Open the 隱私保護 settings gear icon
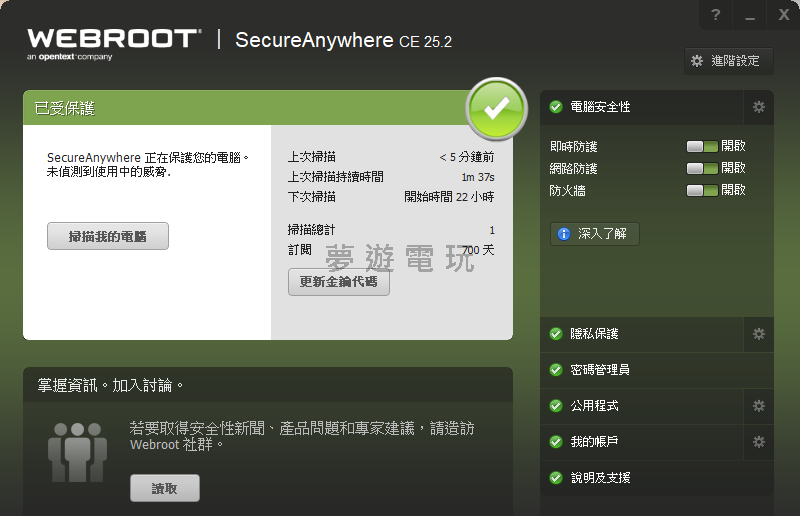Viewport: 800px width, 516px height. pyautogui.click(x=759, y=334)
